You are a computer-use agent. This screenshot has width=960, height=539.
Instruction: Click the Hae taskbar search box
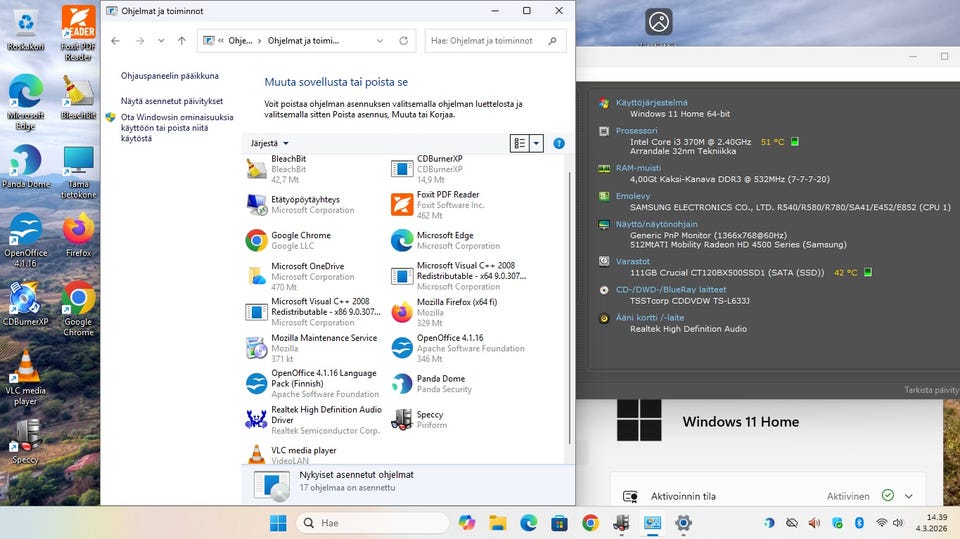[373, 523]
